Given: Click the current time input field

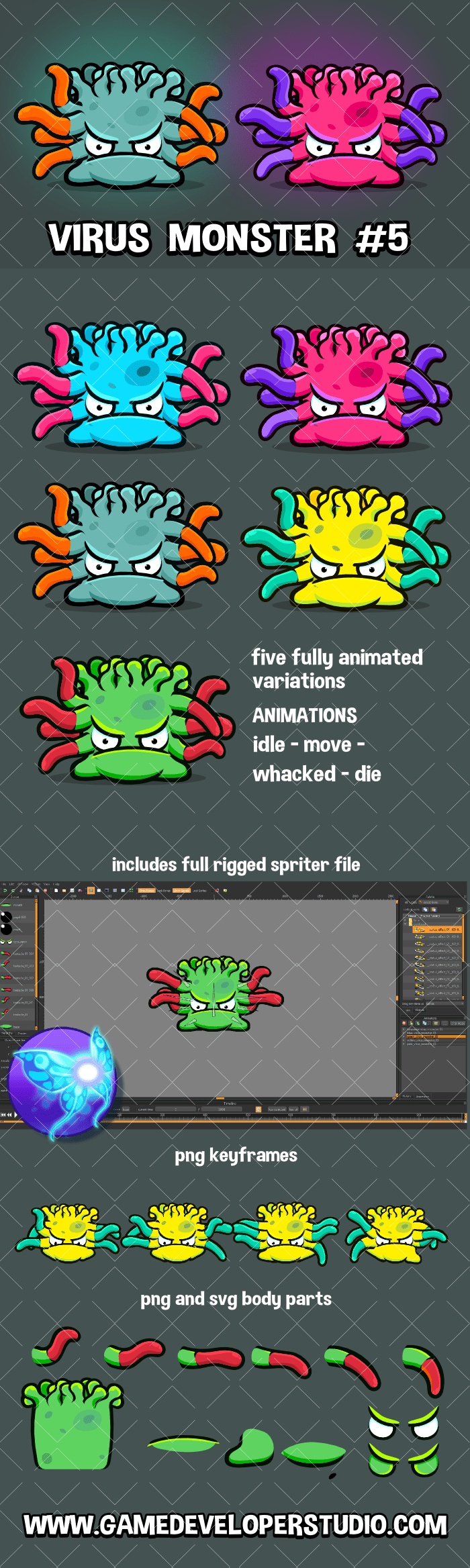Looking at the screenshot, I should tap(175, 1109).
